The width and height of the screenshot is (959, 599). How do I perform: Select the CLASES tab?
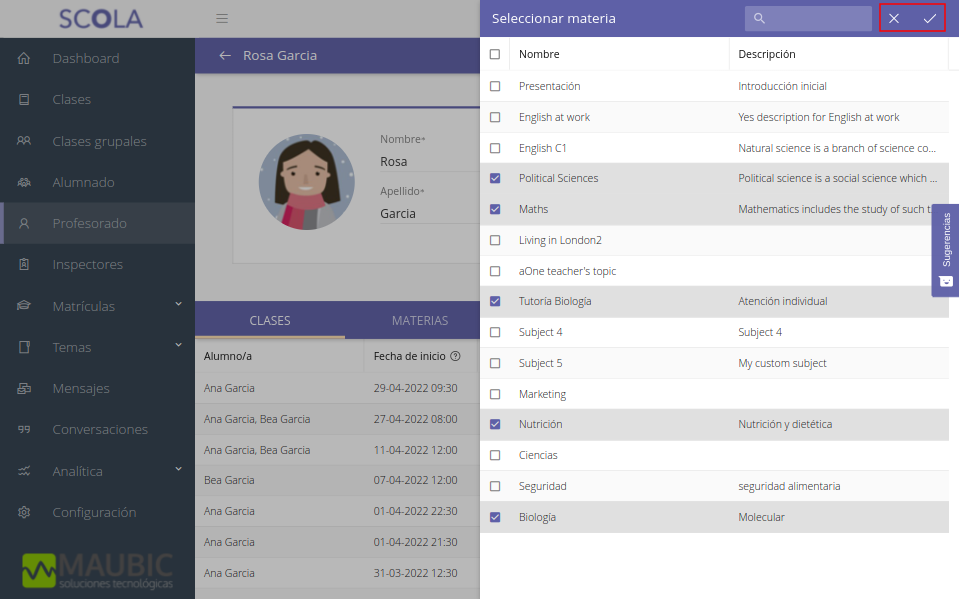point(270,321)
